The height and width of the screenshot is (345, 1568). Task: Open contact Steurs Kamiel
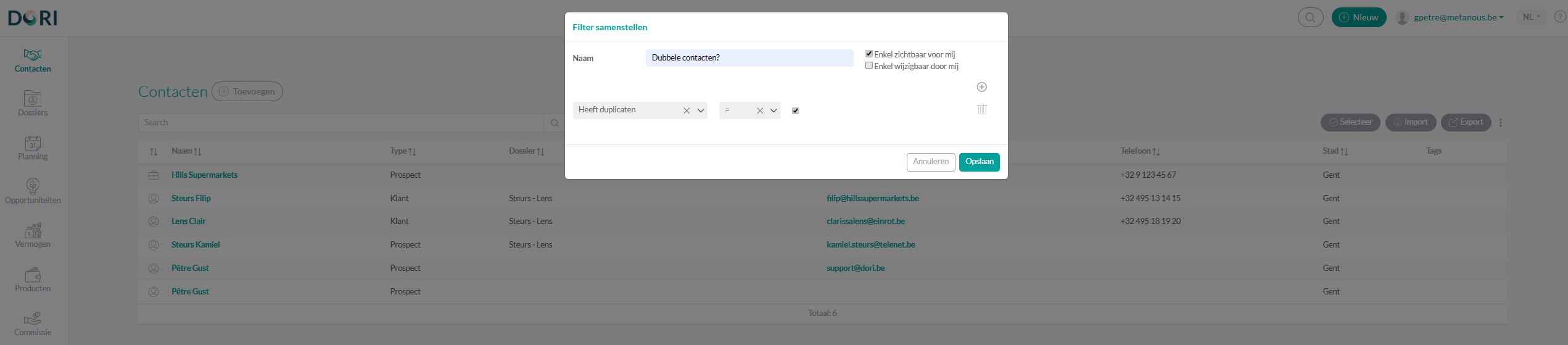[x=196, y=245]
